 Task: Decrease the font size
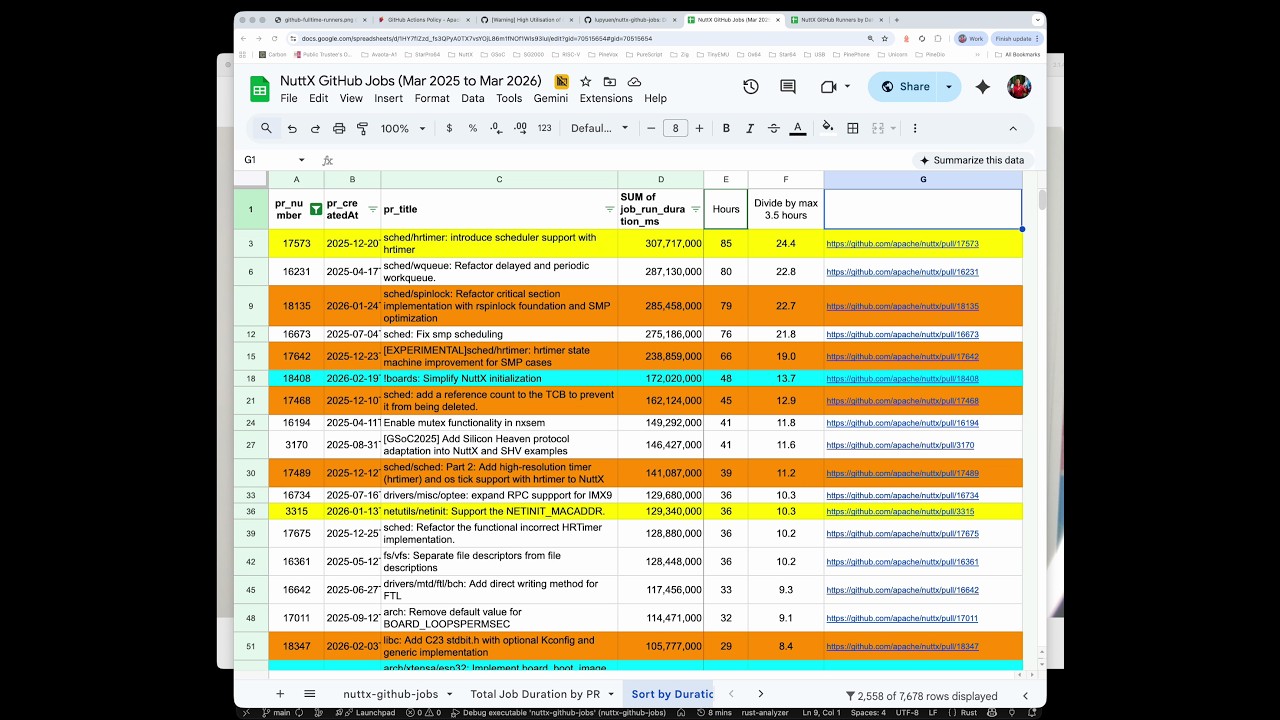point(652,128)
